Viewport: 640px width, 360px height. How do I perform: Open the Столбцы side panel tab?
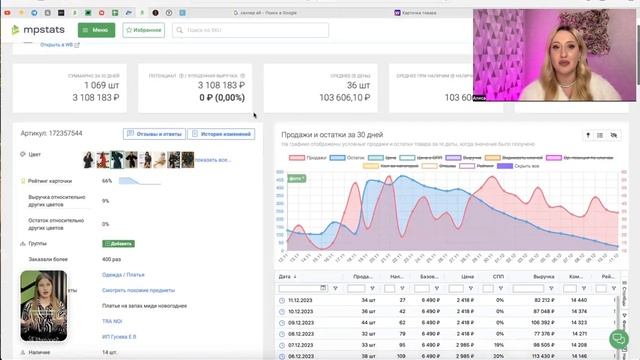coord(624,293)
